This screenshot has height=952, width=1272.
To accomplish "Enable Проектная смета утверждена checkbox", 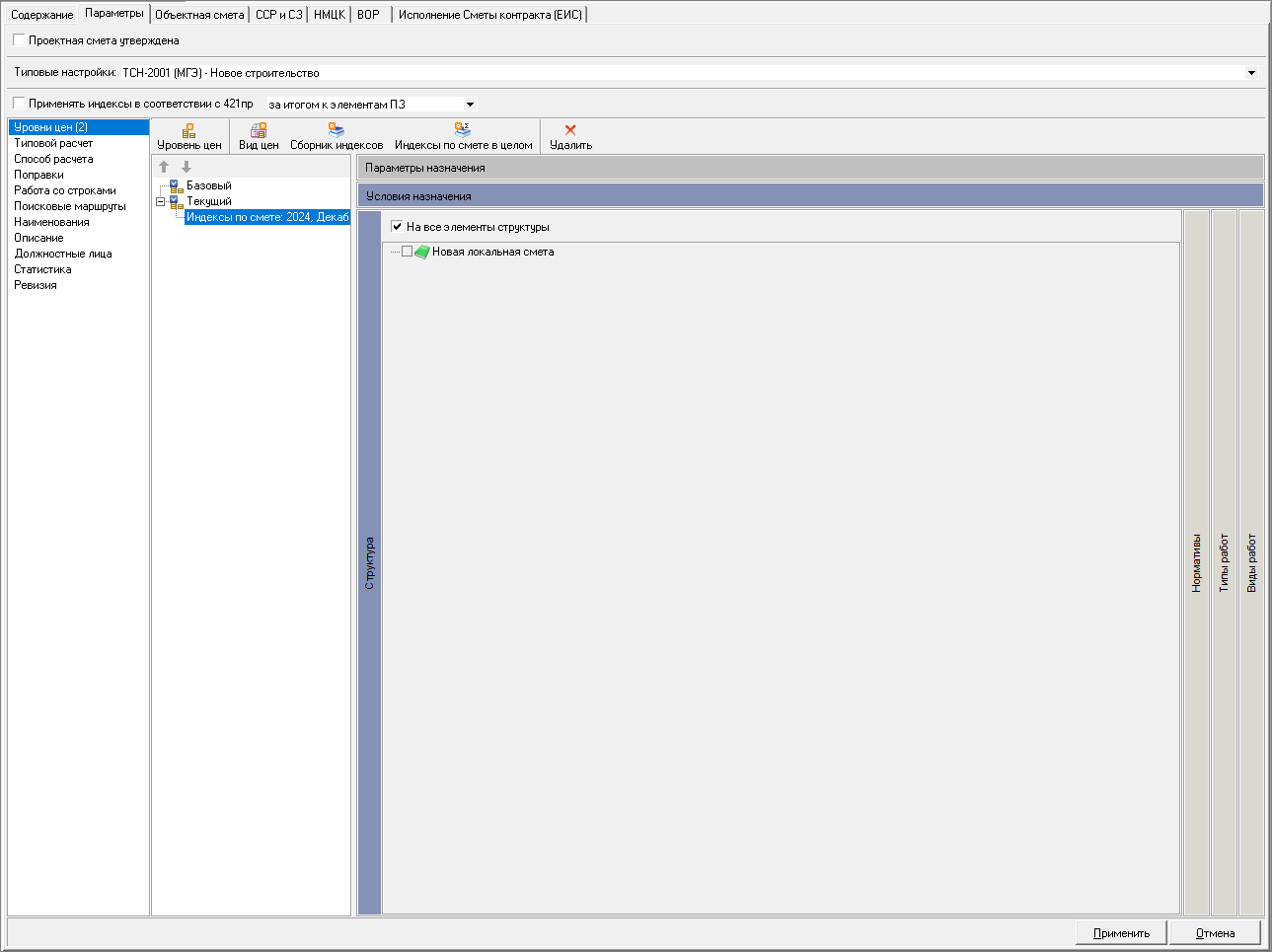I will pos(19,40).
